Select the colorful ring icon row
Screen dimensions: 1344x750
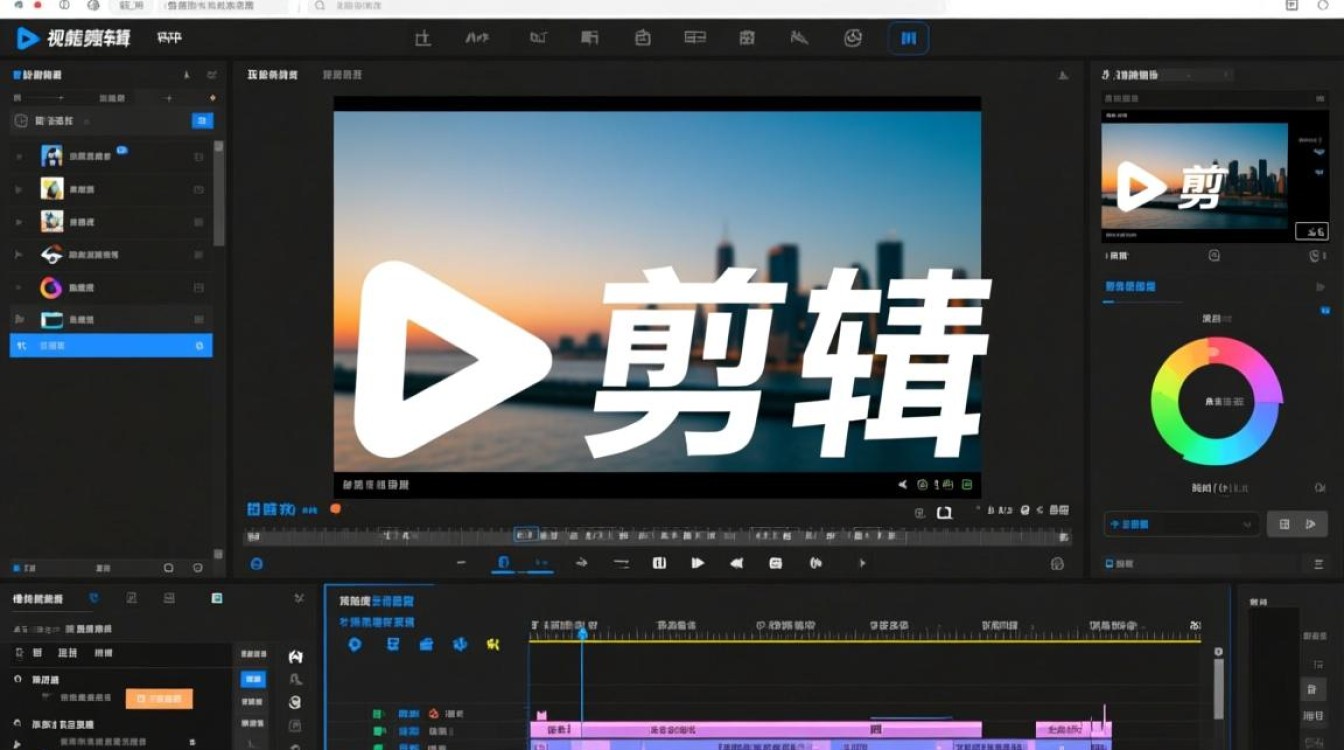click(x=111, y=288)
